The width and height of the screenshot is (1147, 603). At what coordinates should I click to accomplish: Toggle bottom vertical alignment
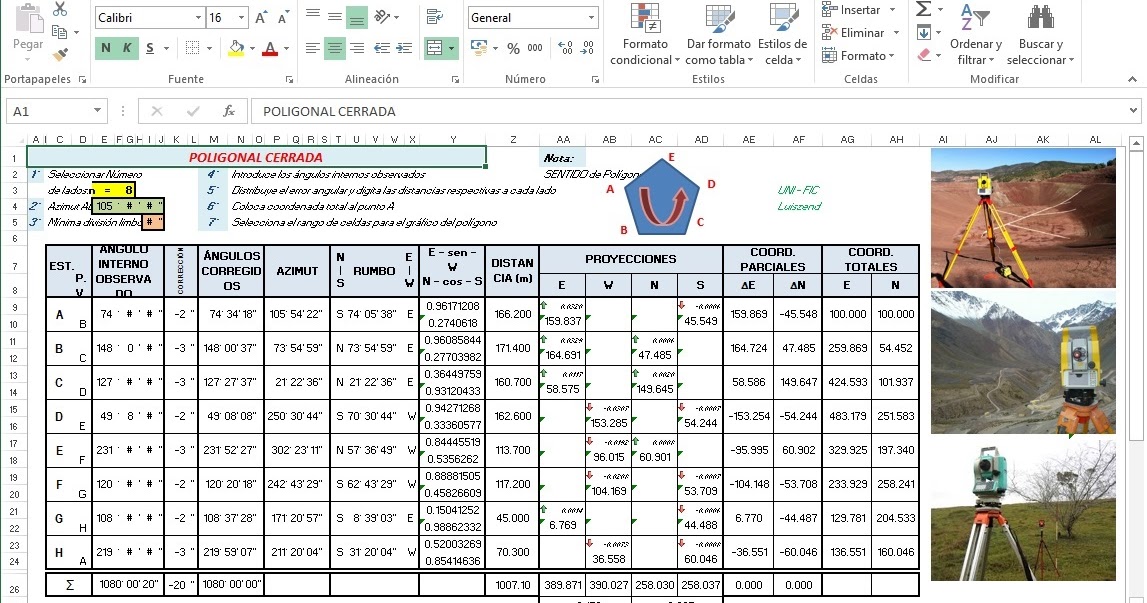click(x=357, y=18)
